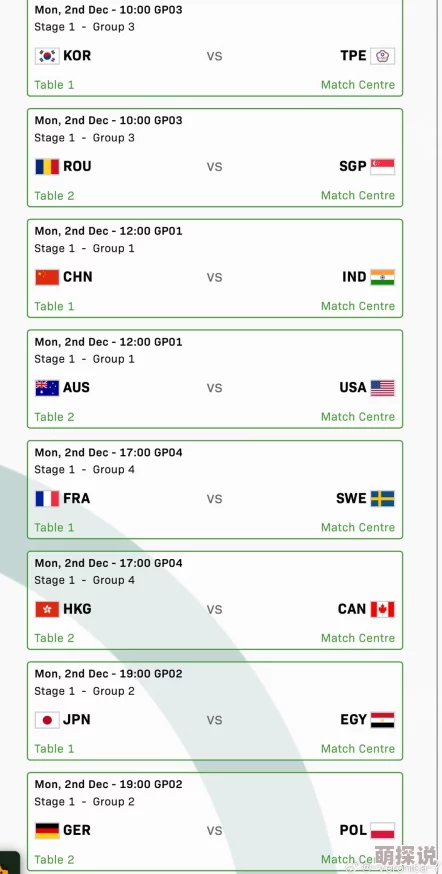Click the Australia flag icon
This screenshot has height=874, width=442.
coord(47,388)
